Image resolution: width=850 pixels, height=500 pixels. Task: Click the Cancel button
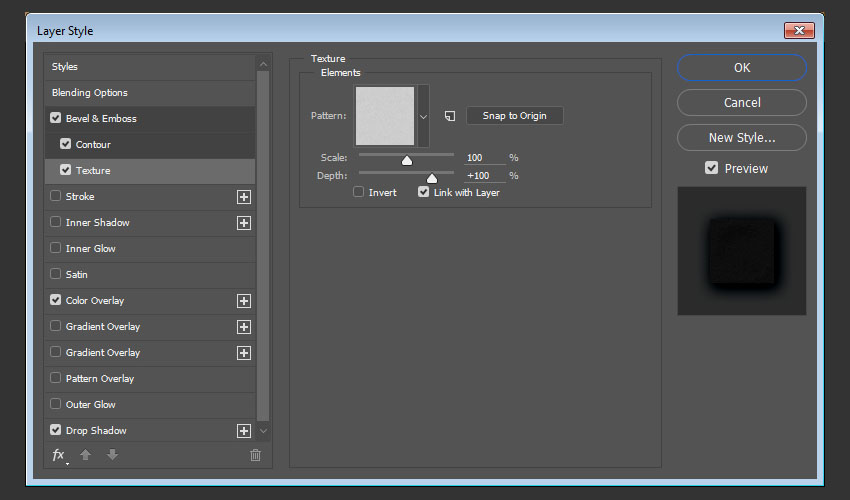[742, 102]
